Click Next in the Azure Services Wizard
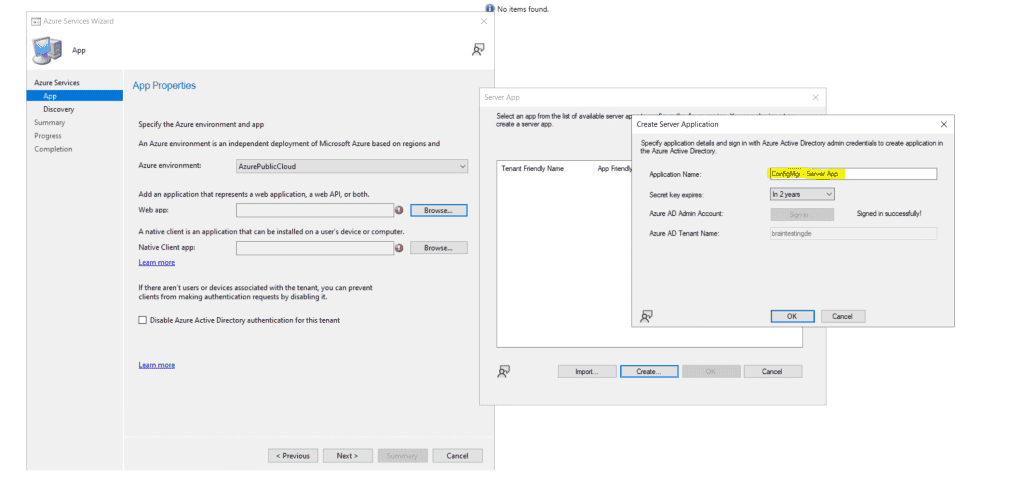This screenshot has height=494, width=1024. pos(347,455)
